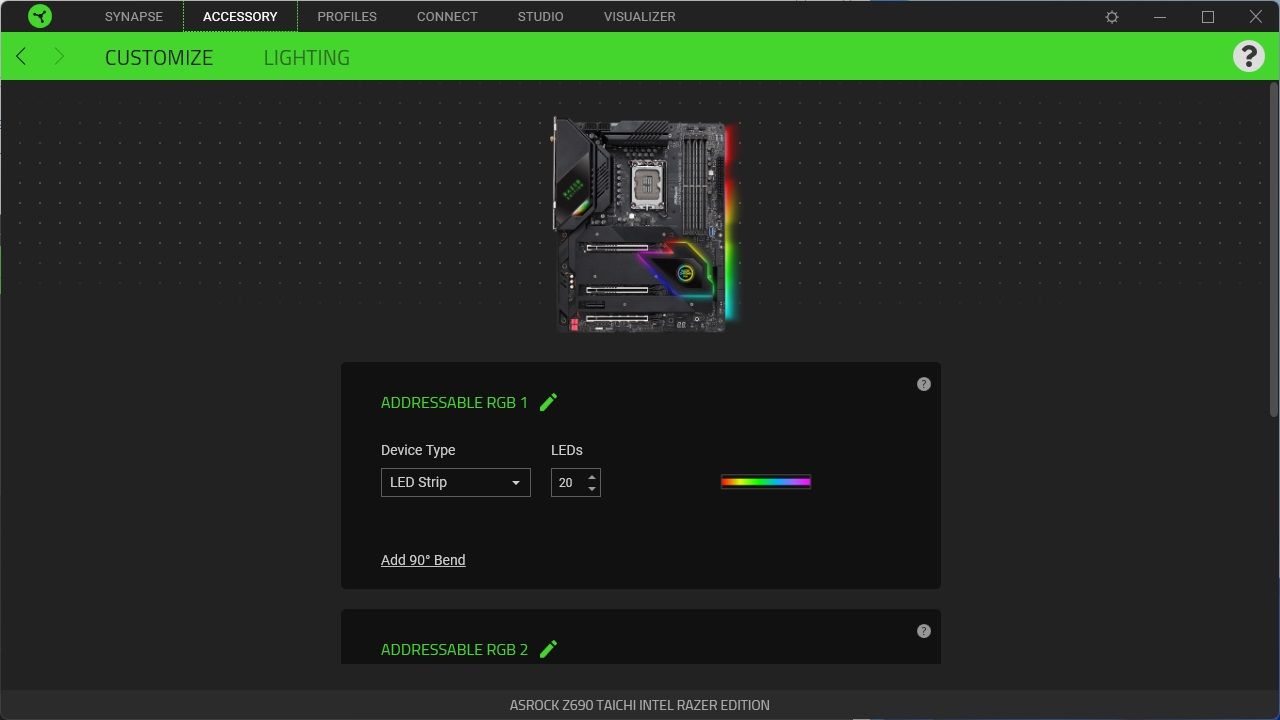This screenshot has height=720, width=1280.
Task: Show info for Addressable RGB 1 panel
Action: [x=924, y=384]
